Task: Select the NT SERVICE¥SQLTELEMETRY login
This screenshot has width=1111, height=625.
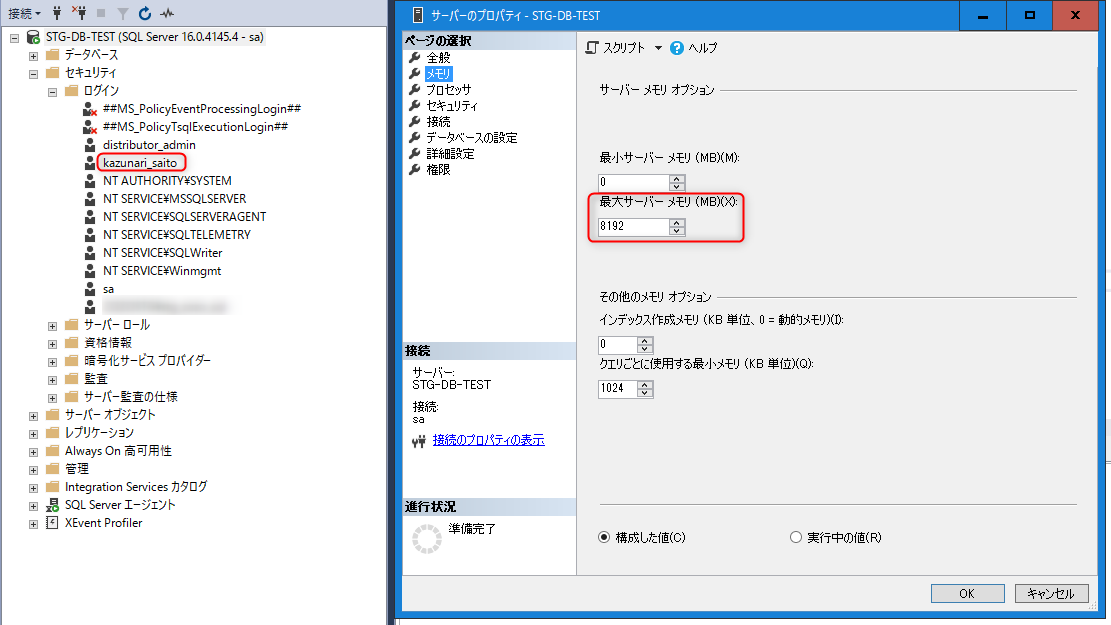Action: (177, 235)
